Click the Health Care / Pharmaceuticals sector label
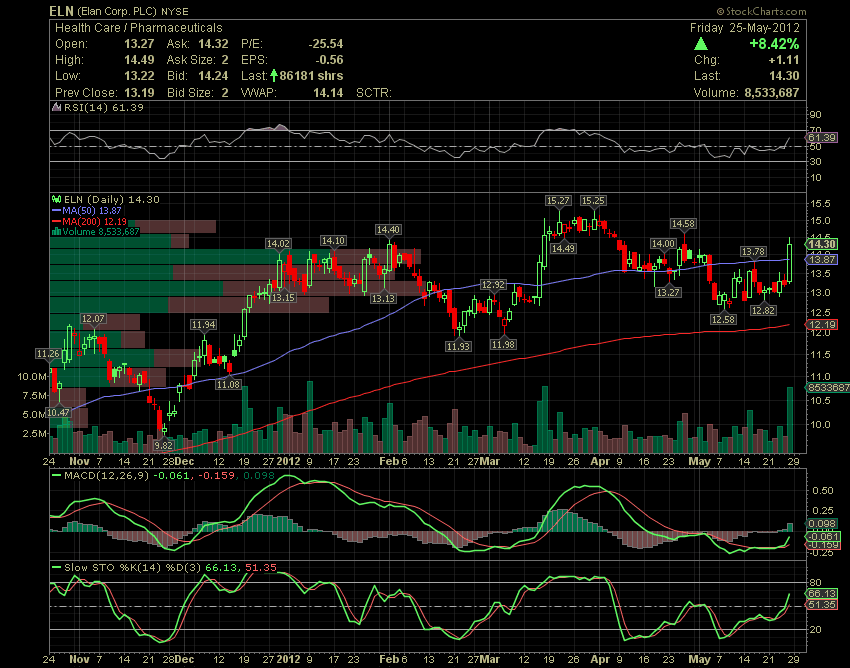 [x=139, y=28]
